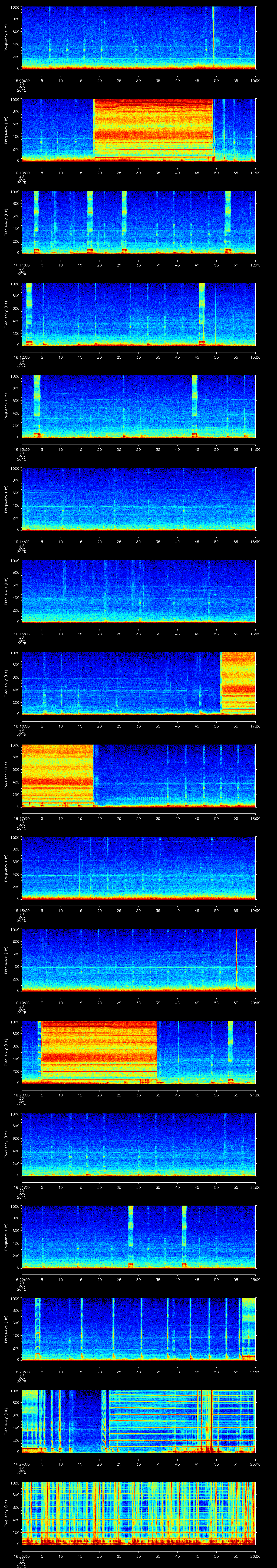Click the 16:12:00 start time label

tap(21, 357)
